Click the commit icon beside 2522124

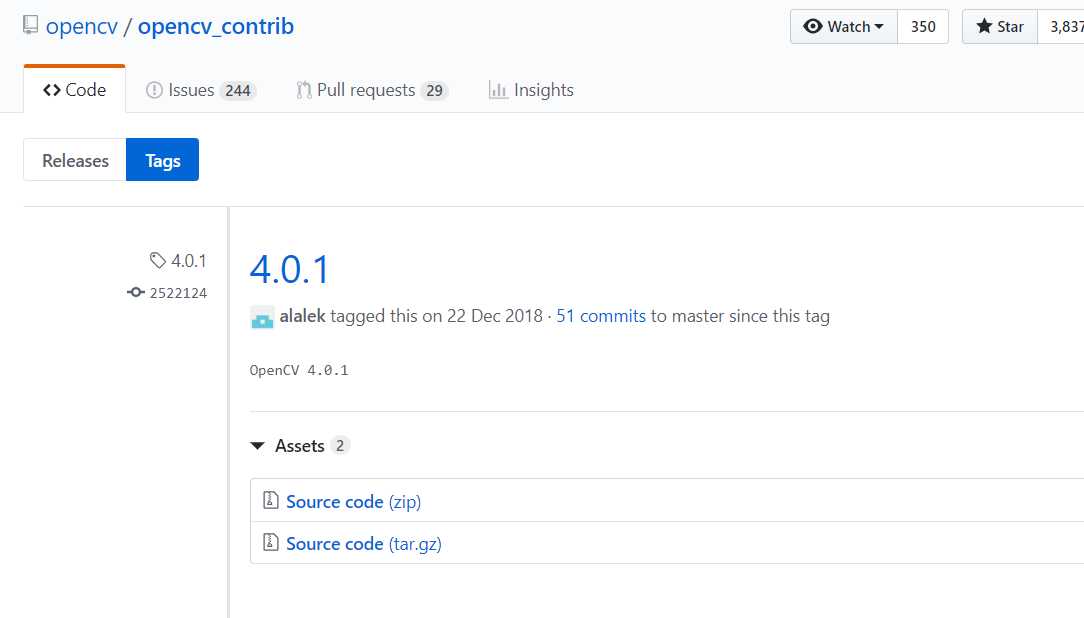pos(136,292)
